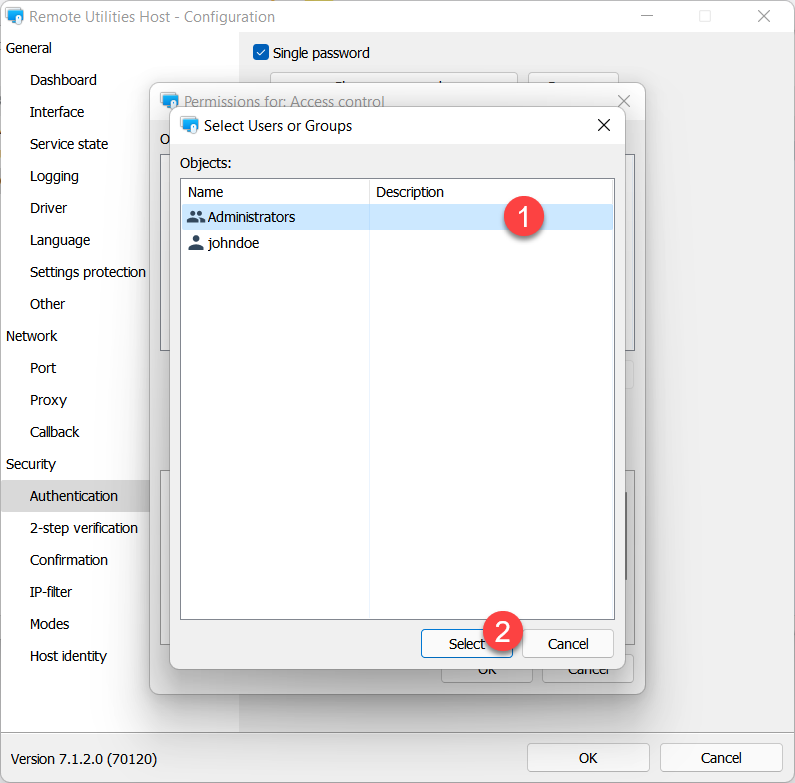
Task: Toggle the Single password checkbox
Action: 261,53
